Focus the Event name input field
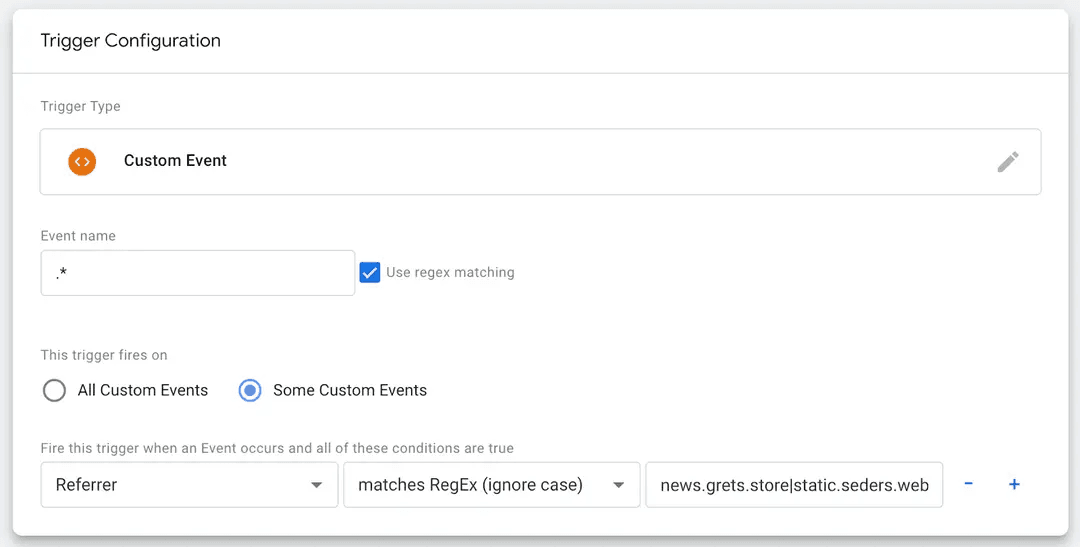This screenshot has height=547, width=1080. click(198, 273)
